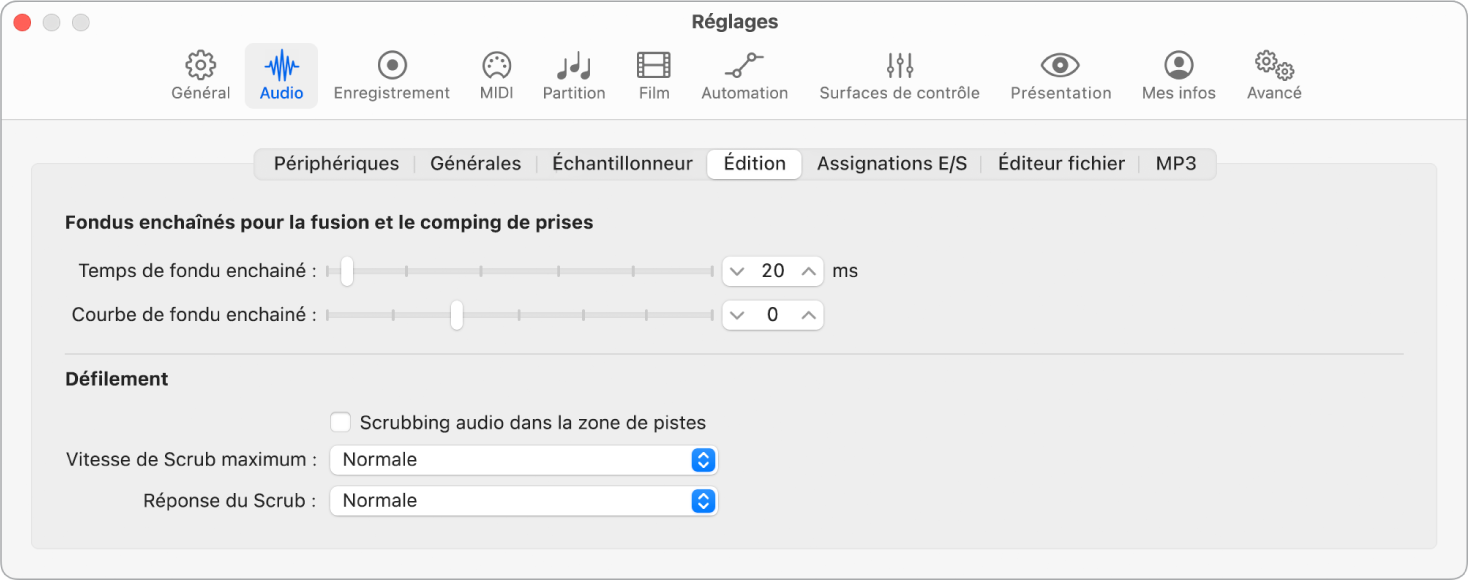Click the 'ms' unit label

click(x=845, y=271)
